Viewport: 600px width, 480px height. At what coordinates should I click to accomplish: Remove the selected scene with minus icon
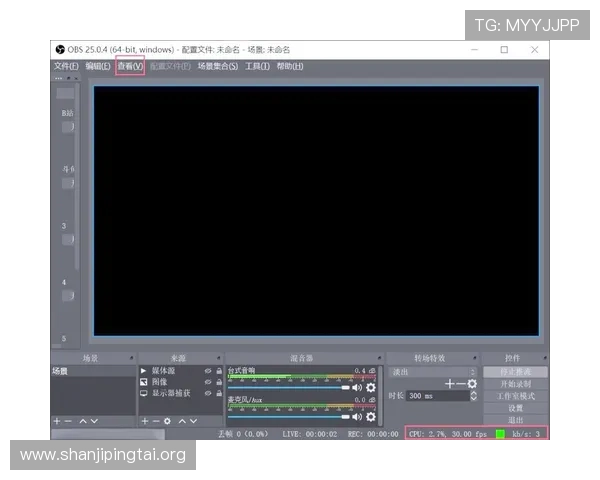click(68, 421)
